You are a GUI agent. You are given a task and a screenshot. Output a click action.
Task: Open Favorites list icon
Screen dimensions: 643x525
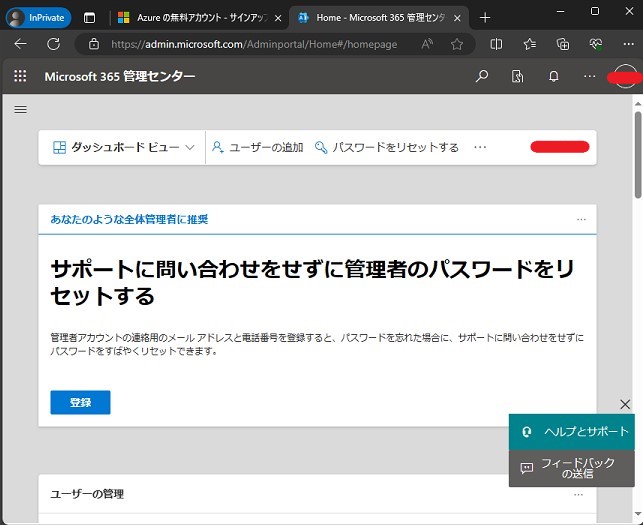[529, 43]
